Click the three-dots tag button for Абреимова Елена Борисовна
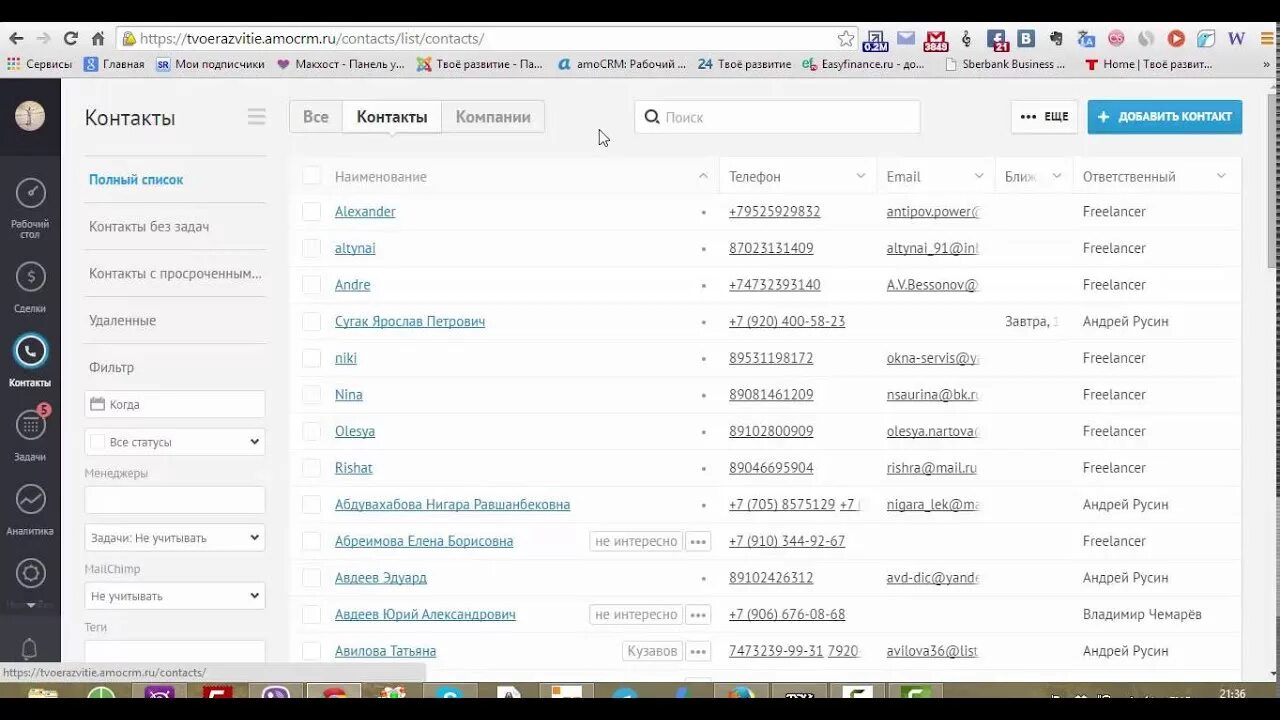 [x=698, y=541]
